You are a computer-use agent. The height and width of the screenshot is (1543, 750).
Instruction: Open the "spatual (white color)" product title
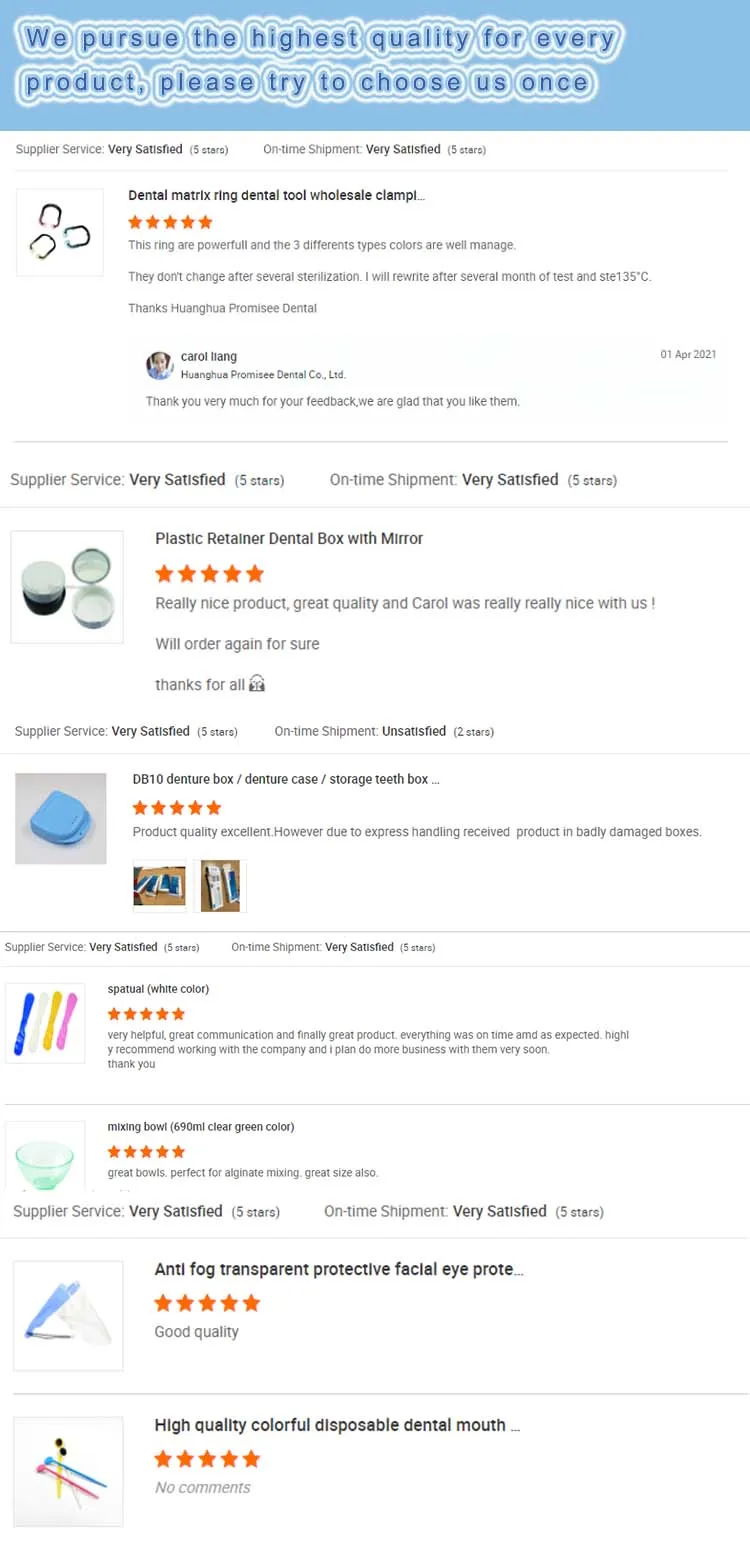pyautogui.click(x=158, y=989)
